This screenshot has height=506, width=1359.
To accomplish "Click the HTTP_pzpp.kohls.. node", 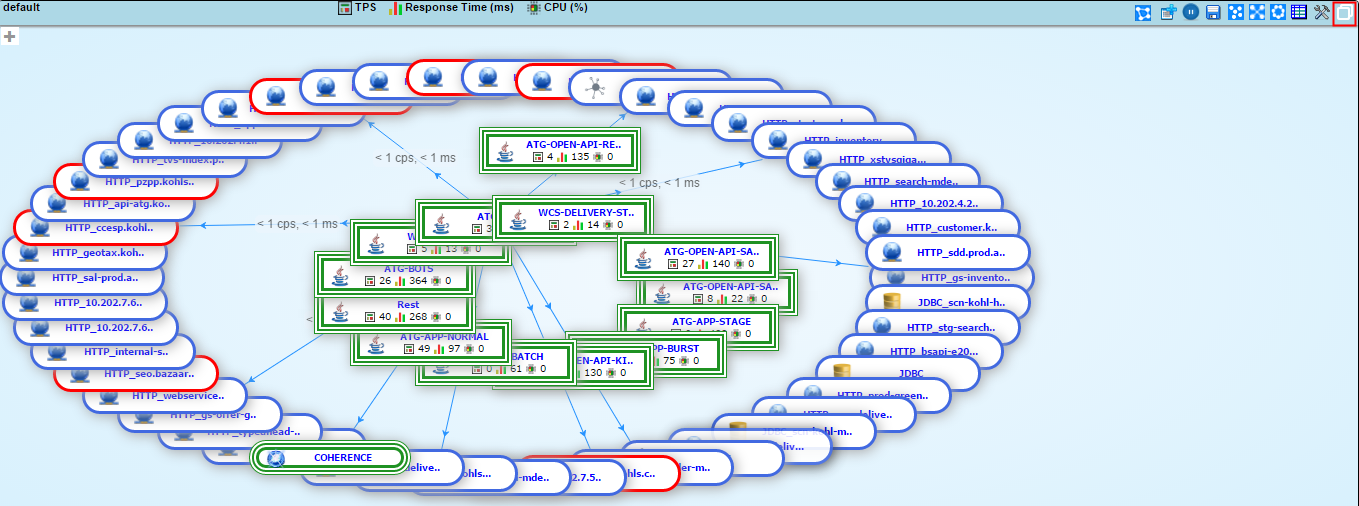I will pos(134,181).
